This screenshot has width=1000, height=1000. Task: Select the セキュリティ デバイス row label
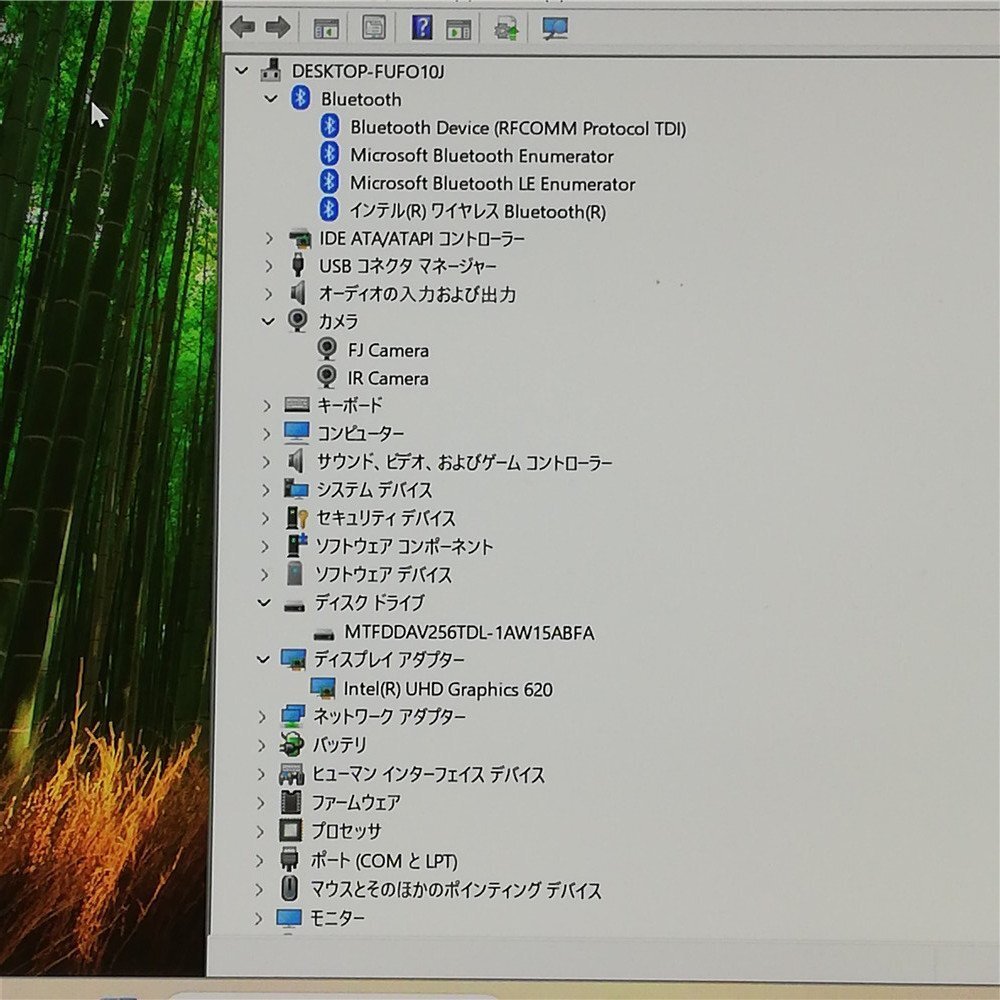click(386, 518)
